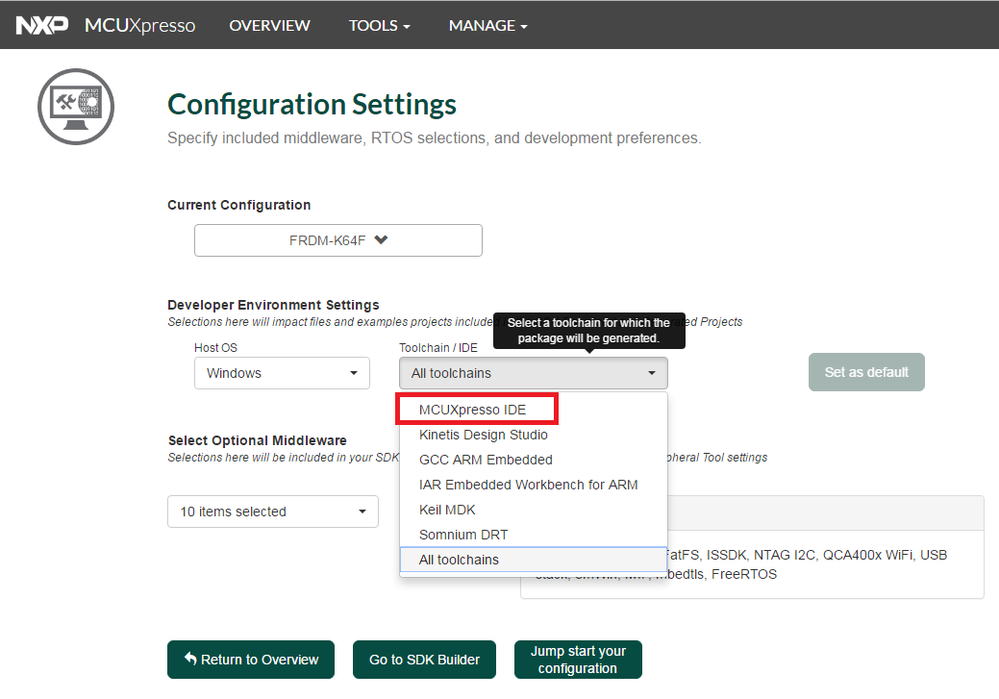Open the FRDM-K64F configuration dropdown
The height and width of the screenshot is (699, 999).
[x=338, y=240]
